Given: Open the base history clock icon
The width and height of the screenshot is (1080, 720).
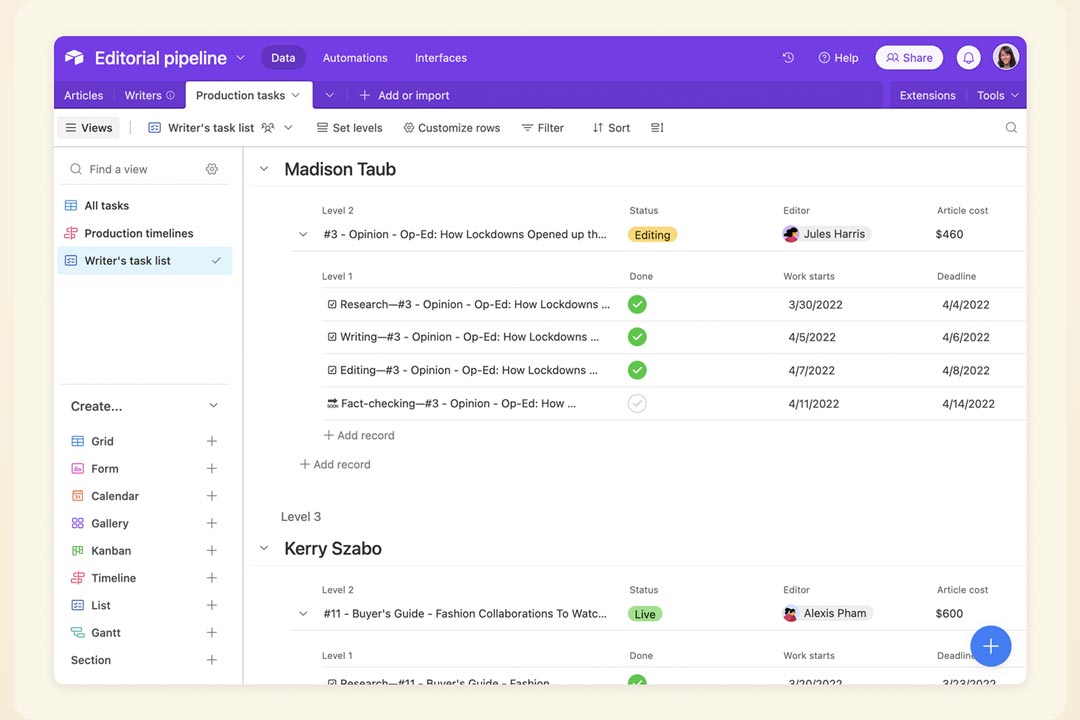Looking at the screenshot, I should pyautogui.click(x=788, y=58).
